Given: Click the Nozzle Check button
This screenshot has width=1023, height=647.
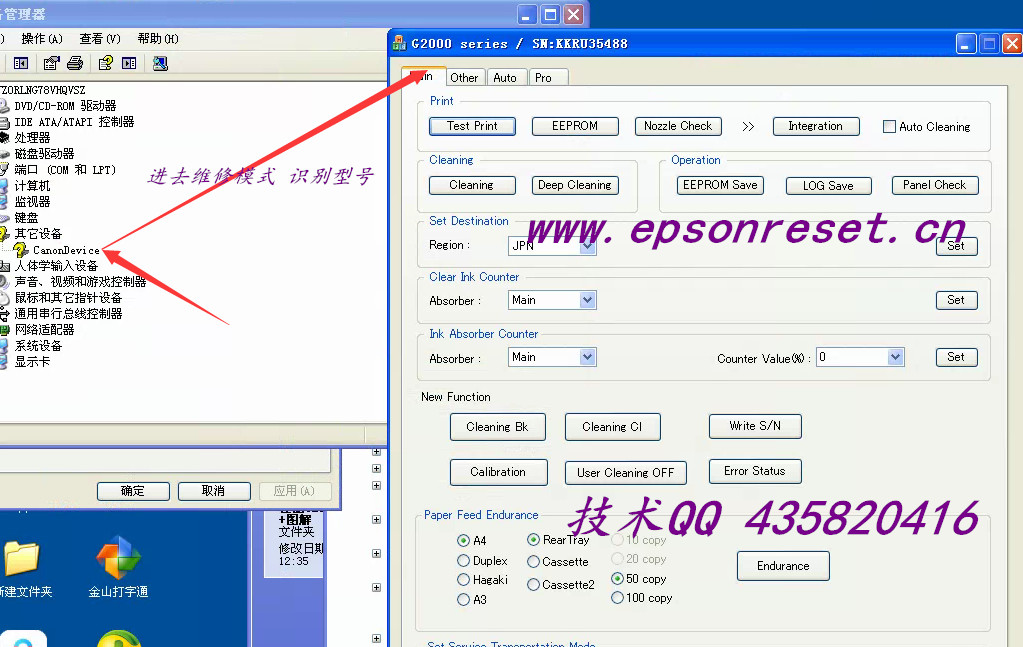Looking at the screenshot, I should coord(678,126).
